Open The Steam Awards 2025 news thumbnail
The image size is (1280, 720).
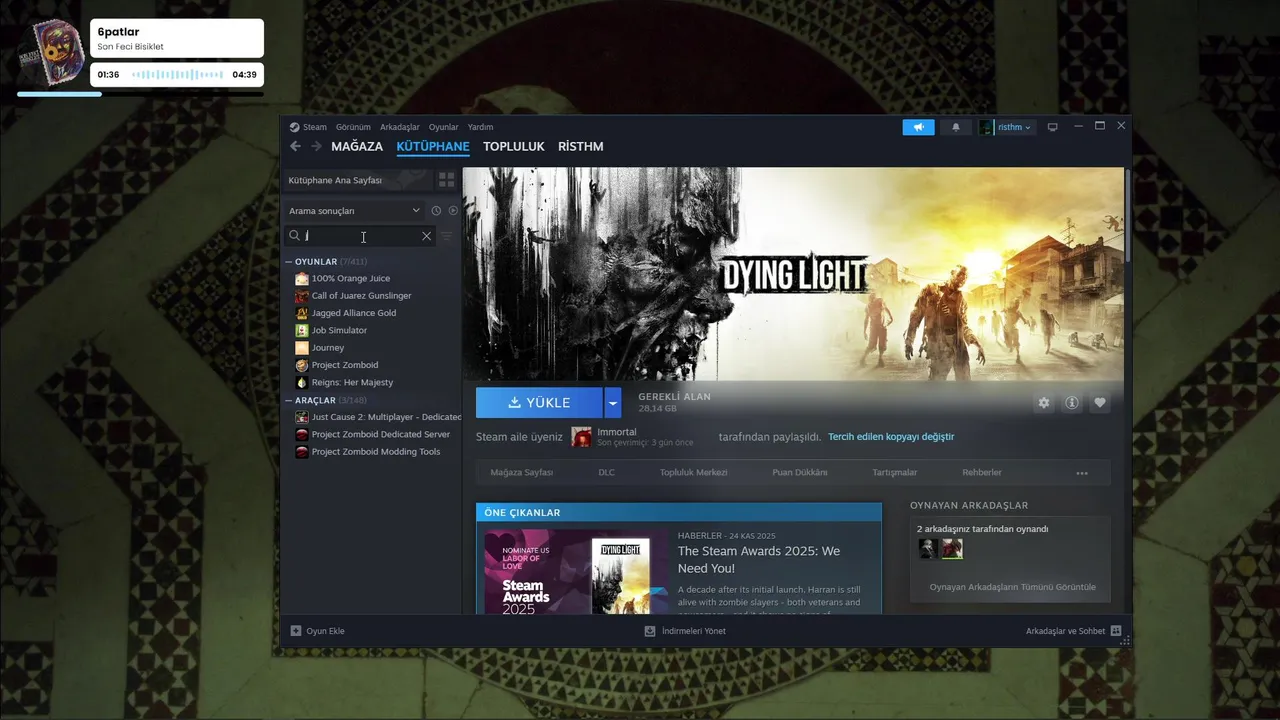coord(577,571)
